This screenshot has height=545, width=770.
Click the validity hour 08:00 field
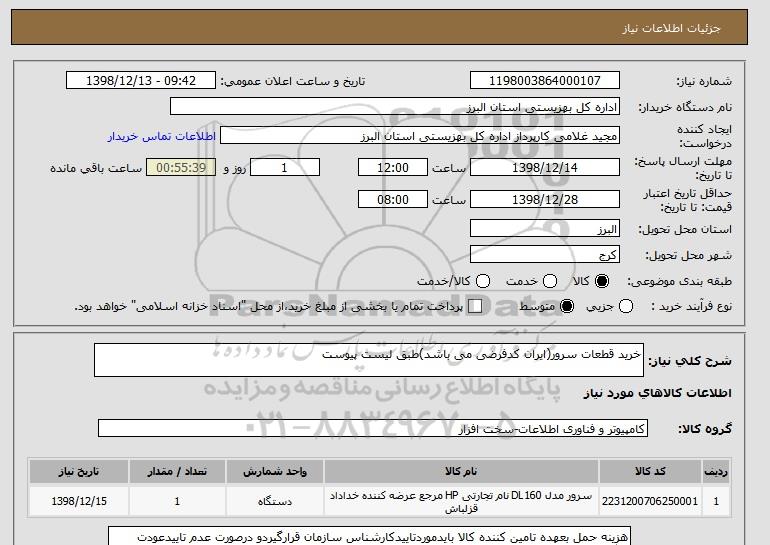(393, 199)
